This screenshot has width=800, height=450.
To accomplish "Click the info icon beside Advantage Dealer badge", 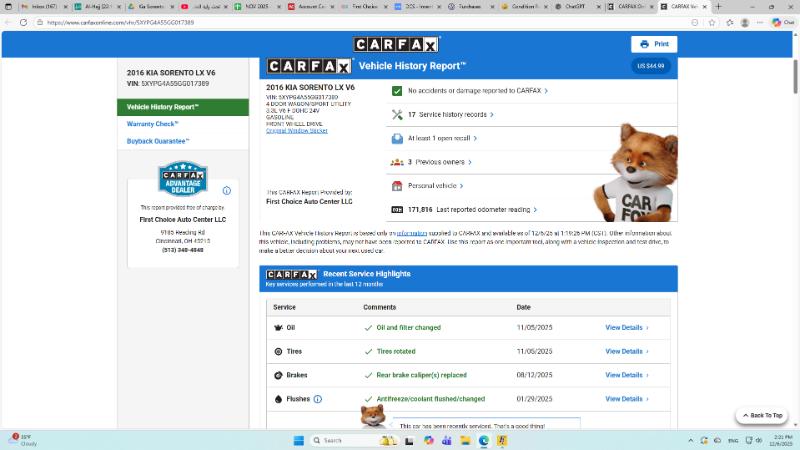I will (x=227, y=190).
